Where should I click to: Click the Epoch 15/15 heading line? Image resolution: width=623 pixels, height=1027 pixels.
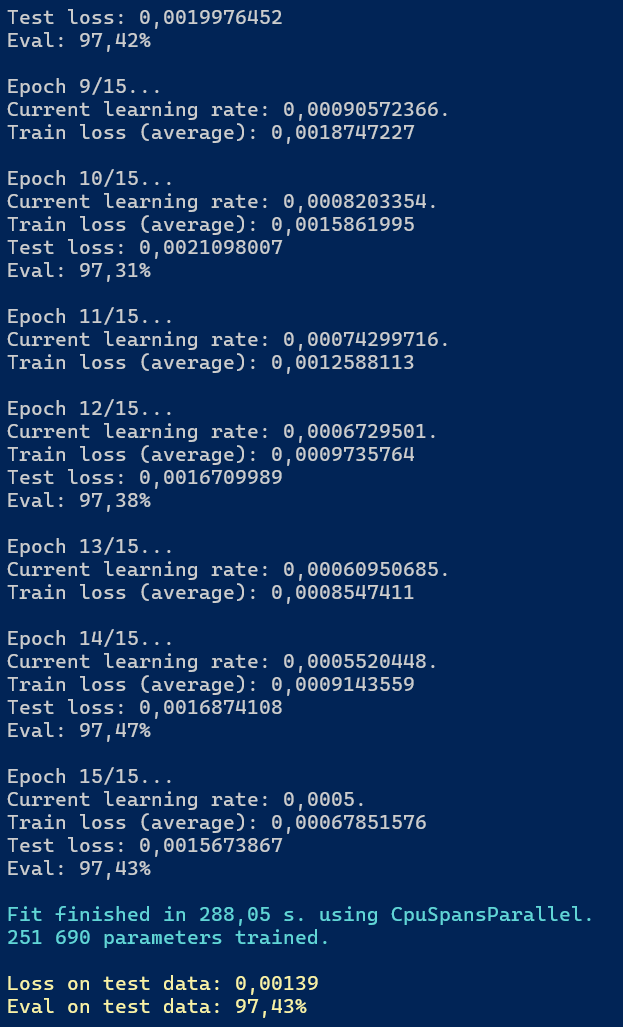click(x=90, y=777)
